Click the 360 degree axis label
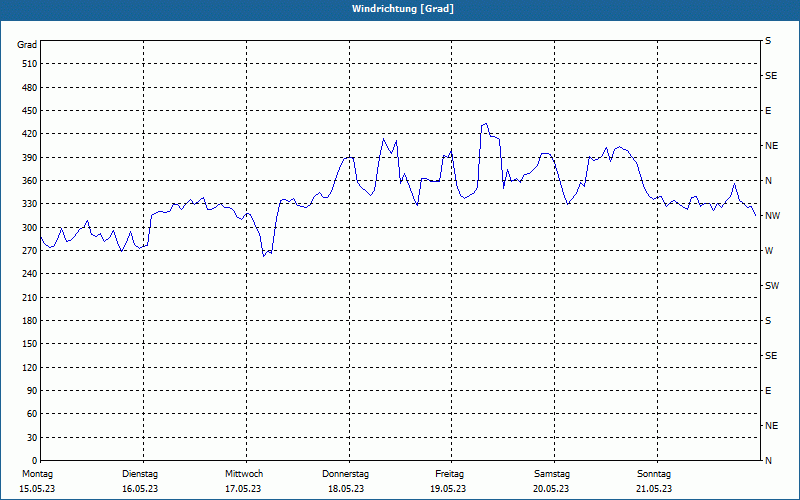 point(30,181)
